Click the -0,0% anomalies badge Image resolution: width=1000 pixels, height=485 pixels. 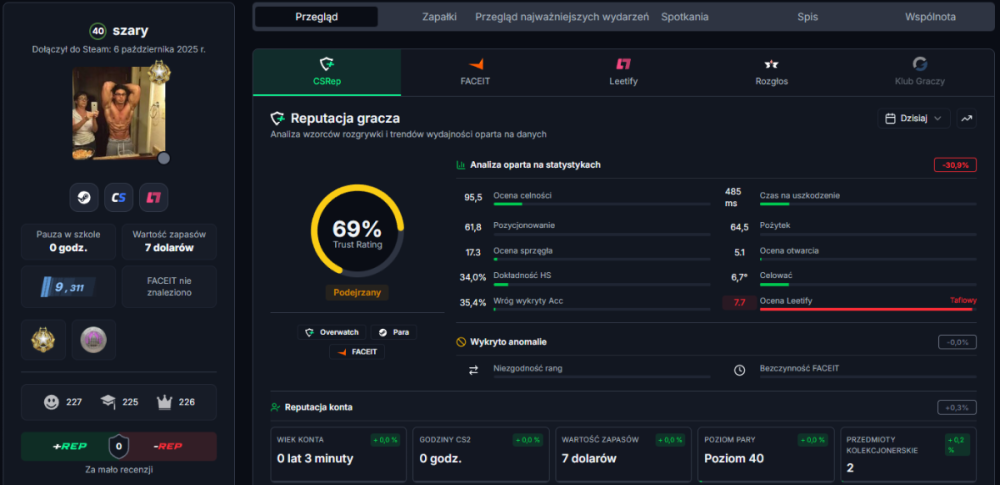coord(957,342)
